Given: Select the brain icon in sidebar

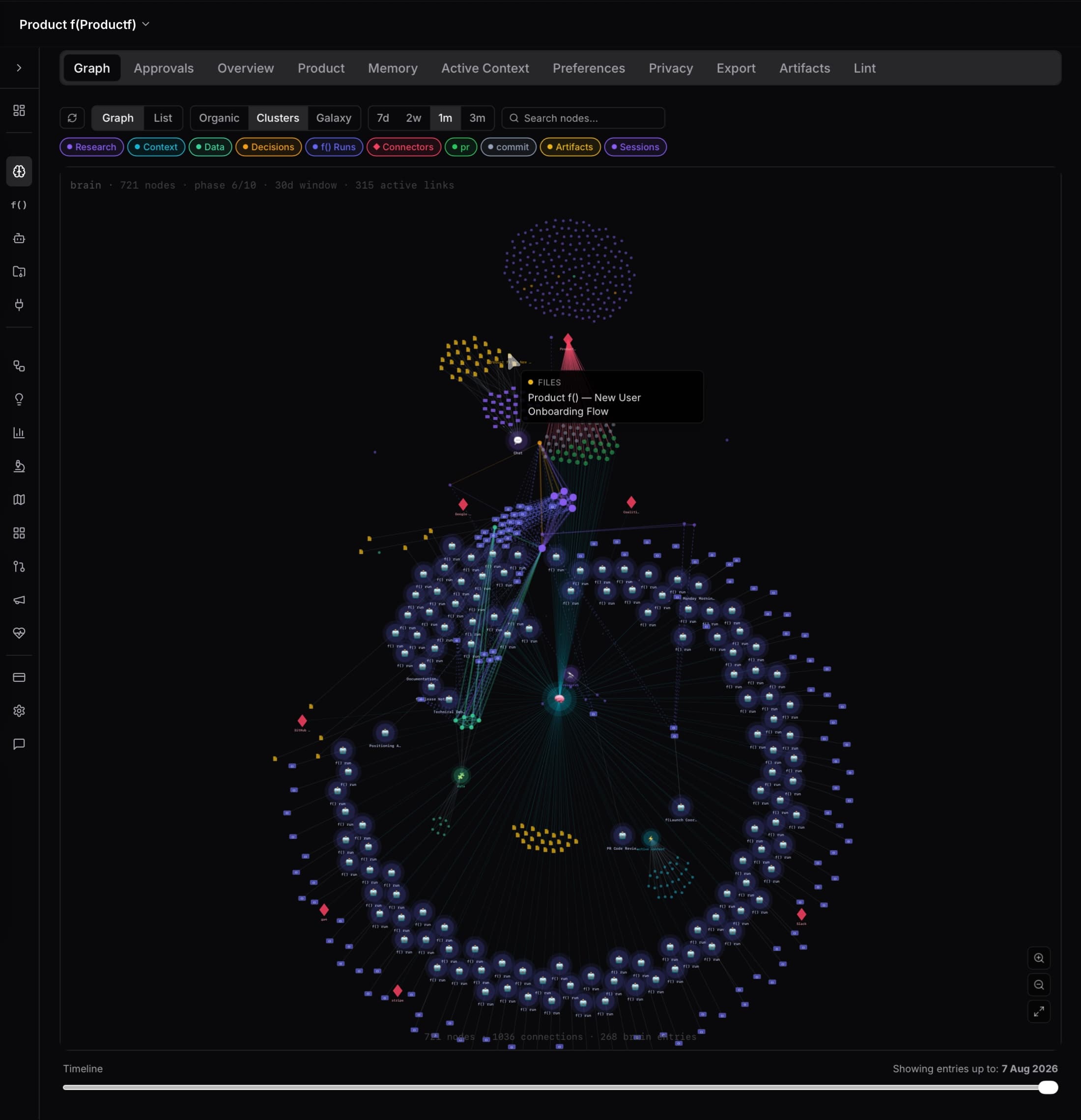Looking at the screenshot, I should pos(19,171).
